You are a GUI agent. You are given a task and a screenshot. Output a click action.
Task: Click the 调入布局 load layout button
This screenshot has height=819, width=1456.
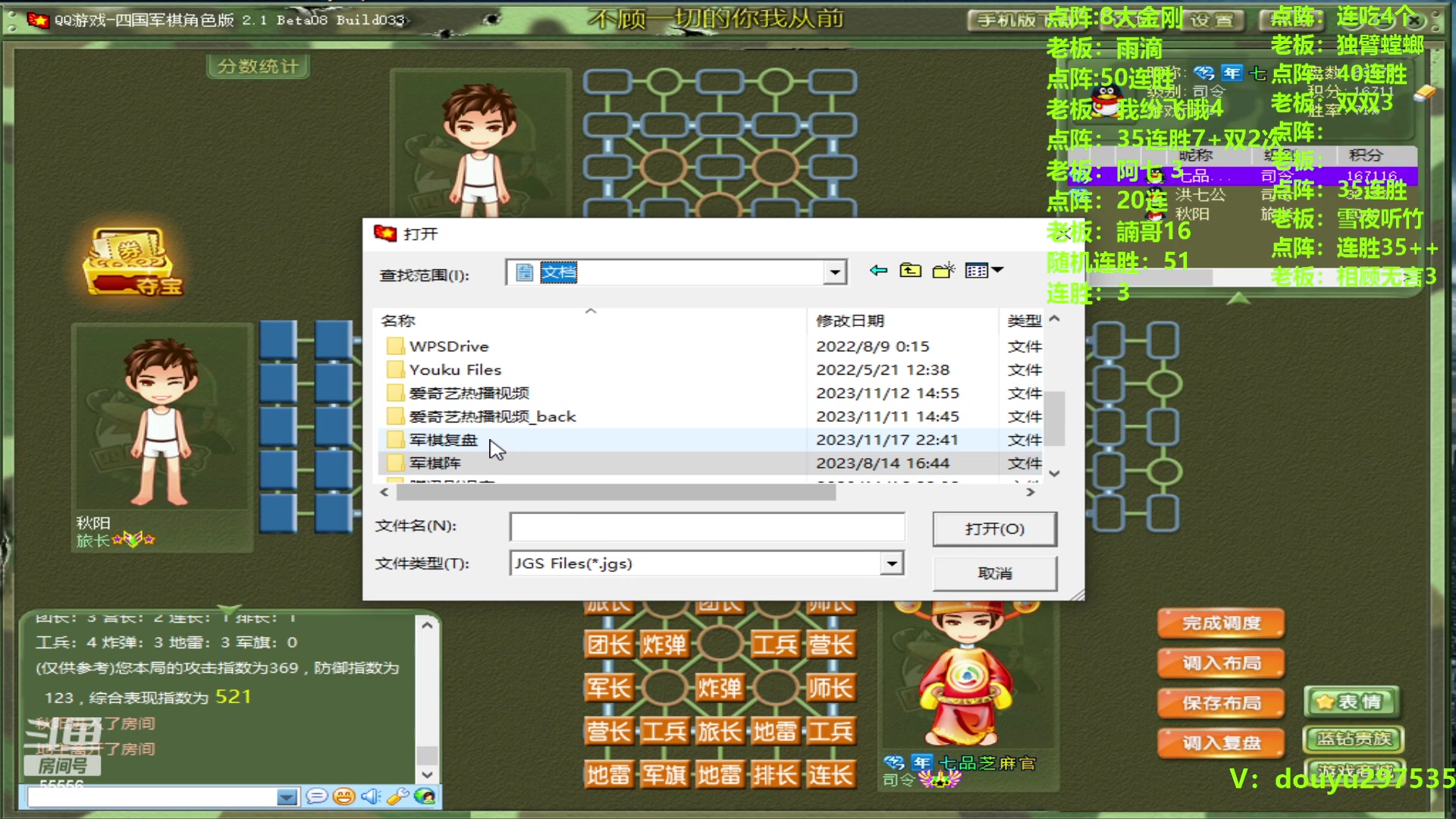[1221, 664]
